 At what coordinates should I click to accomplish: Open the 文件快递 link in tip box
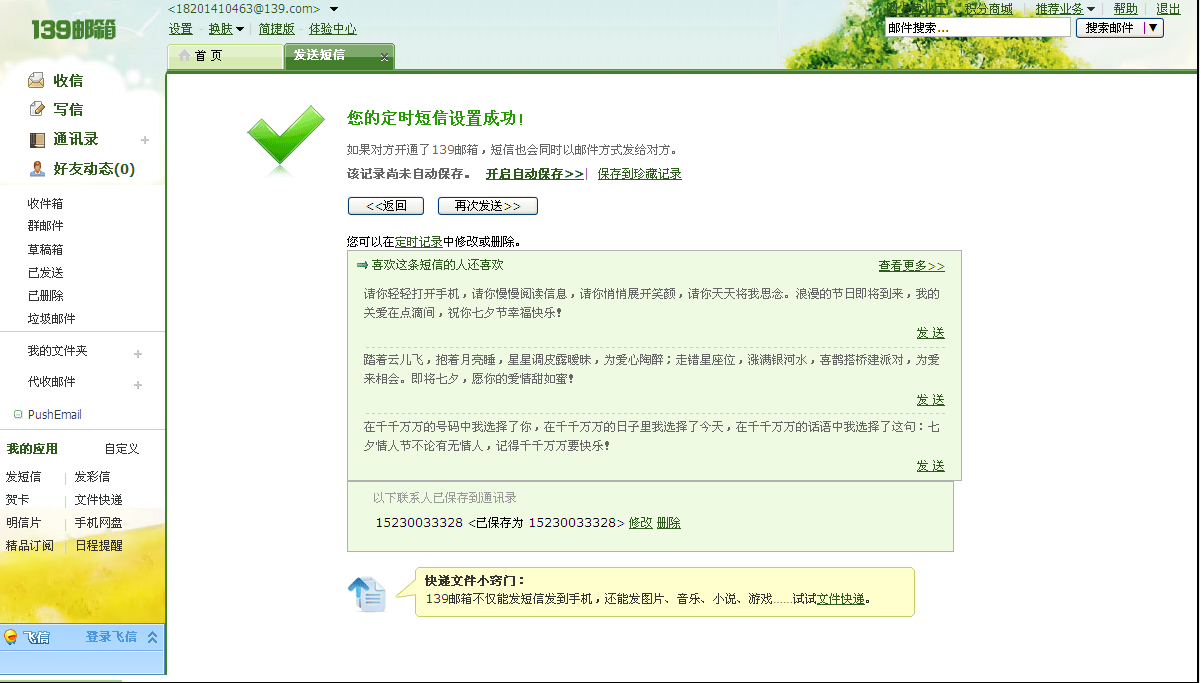(x=841, y=599)
